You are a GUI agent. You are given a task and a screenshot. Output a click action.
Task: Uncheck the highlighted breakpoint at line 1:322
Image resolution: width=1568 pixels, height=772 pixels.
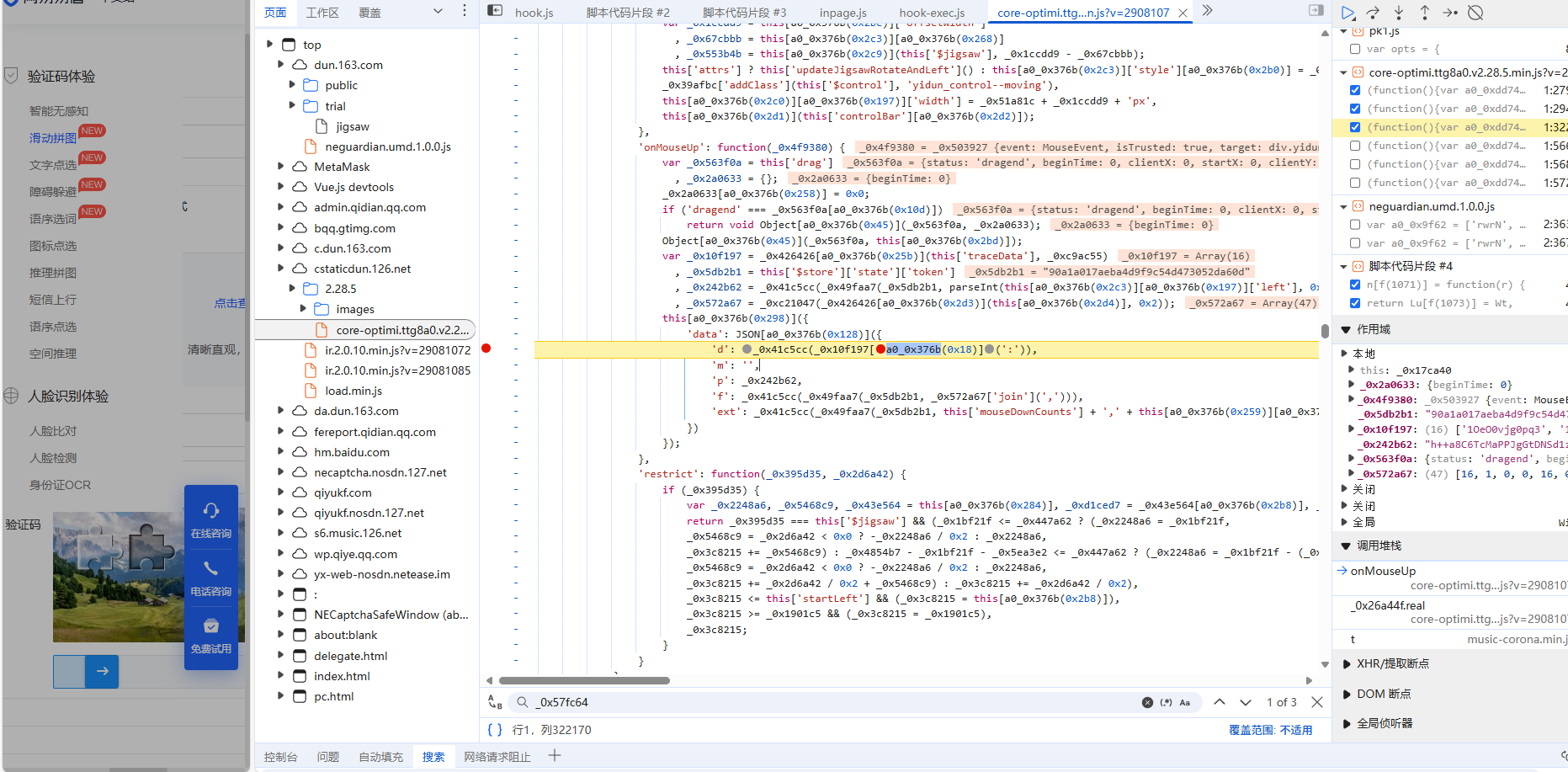[x=1355, y=127]
